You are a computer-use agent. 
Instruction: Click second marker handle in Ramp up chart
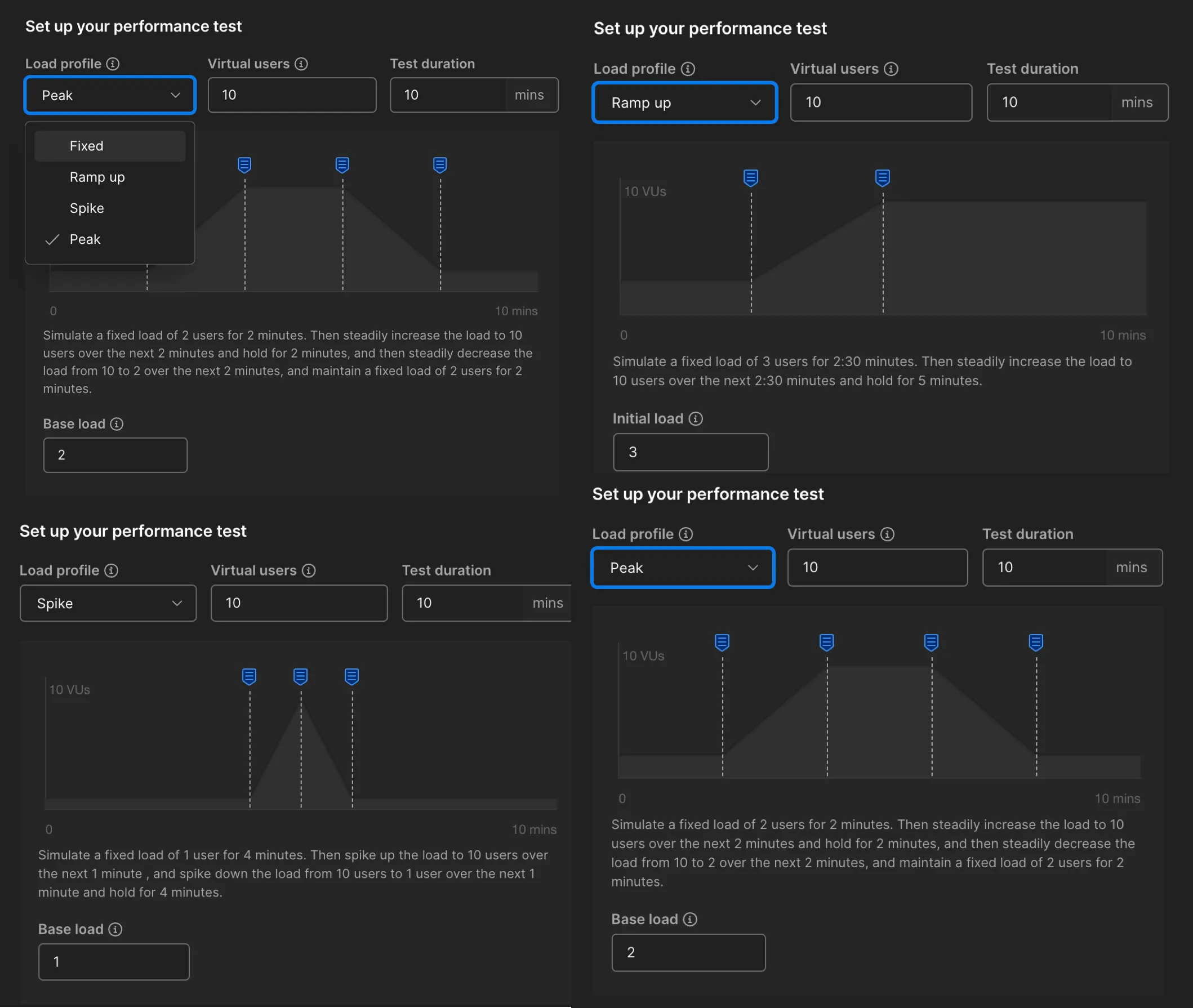(882, 178)
